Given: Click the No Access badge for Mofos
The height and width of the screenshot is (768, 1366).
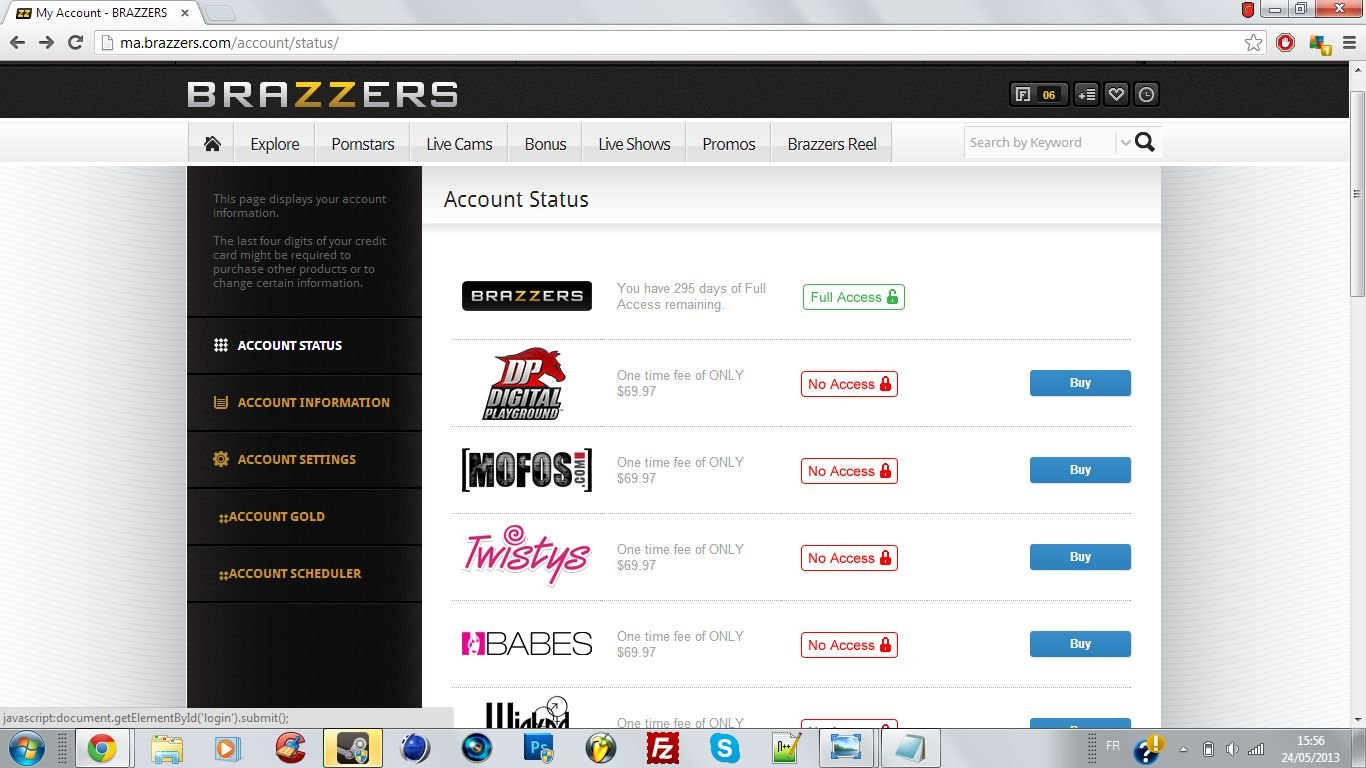Looking at the screenshot, I should click(x=849, y=471).
